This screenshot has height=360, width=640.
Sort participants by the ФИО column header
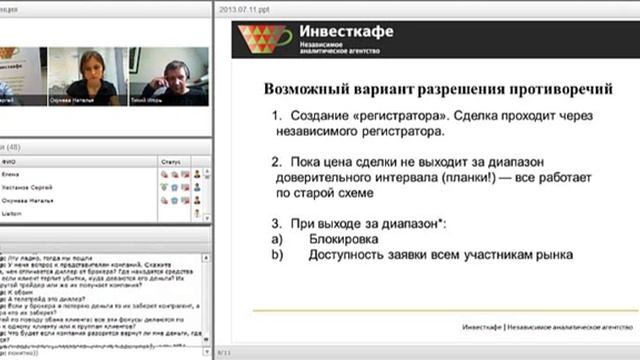coord(78,162)
